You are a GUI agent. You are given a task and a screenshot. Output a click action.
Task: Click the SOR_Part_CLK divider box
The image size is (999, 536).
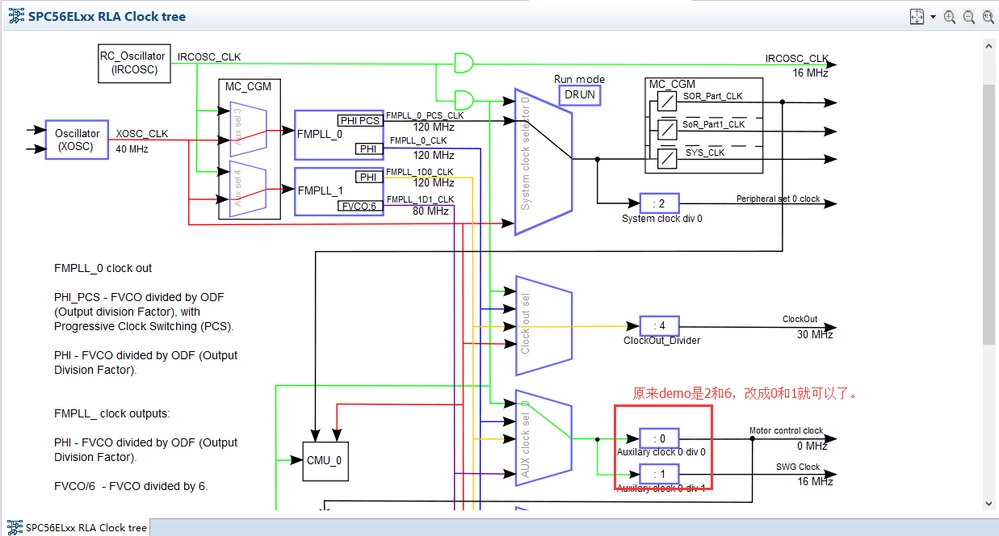tap(667, 101)
